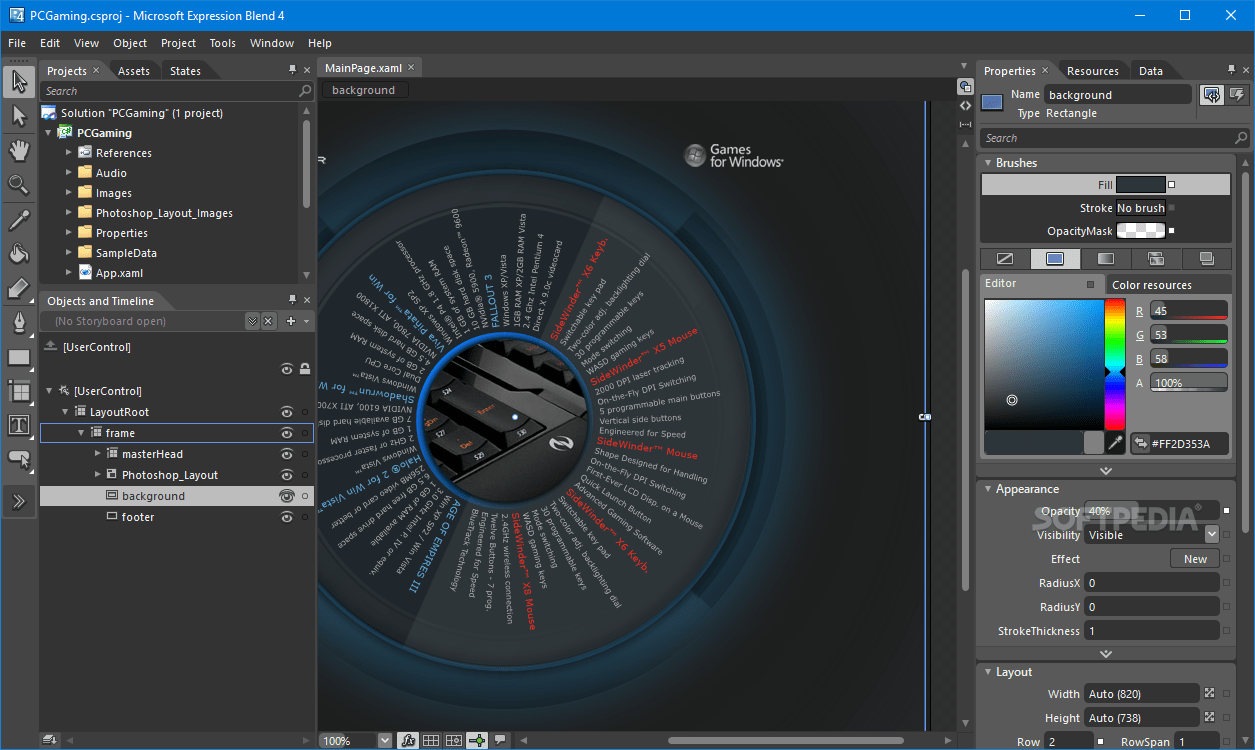This screenshot has width=1255, height=750.
Task: Select the Button control tool
Action: pos(18,459)
